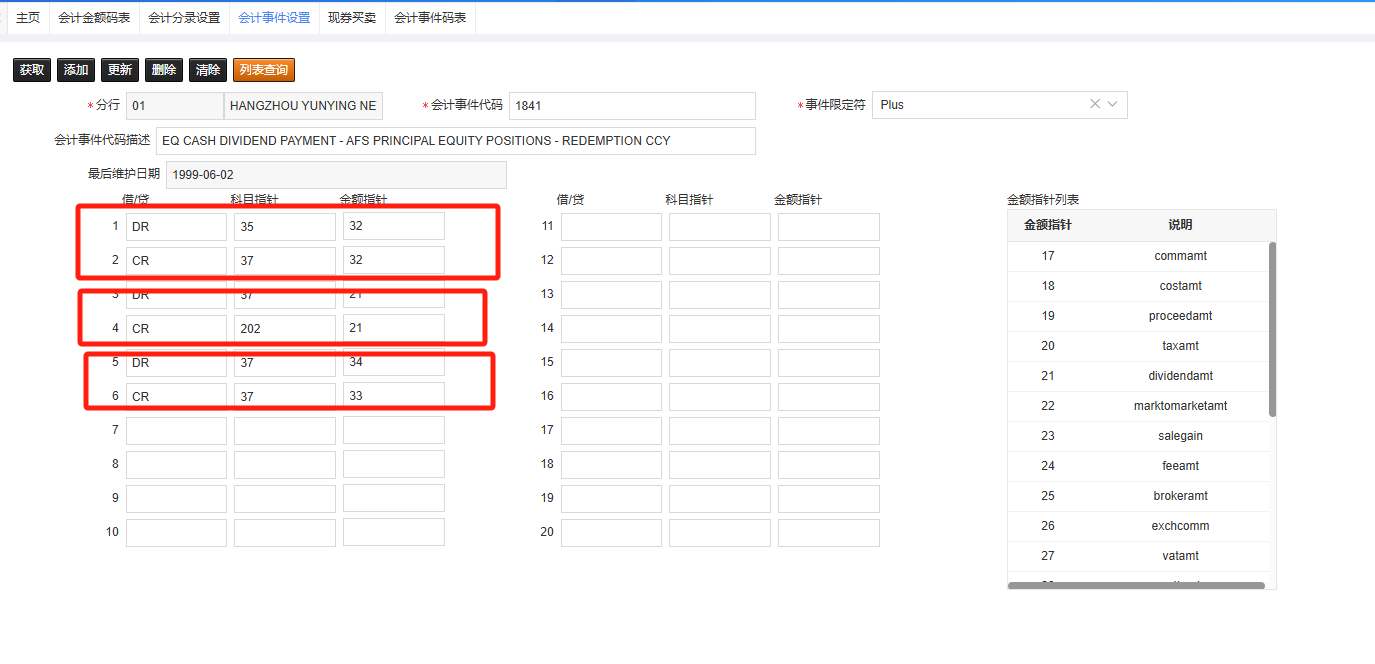Click the empty row 20 金额指针 field
This screenshot has height=664, width=1375.
829,532
